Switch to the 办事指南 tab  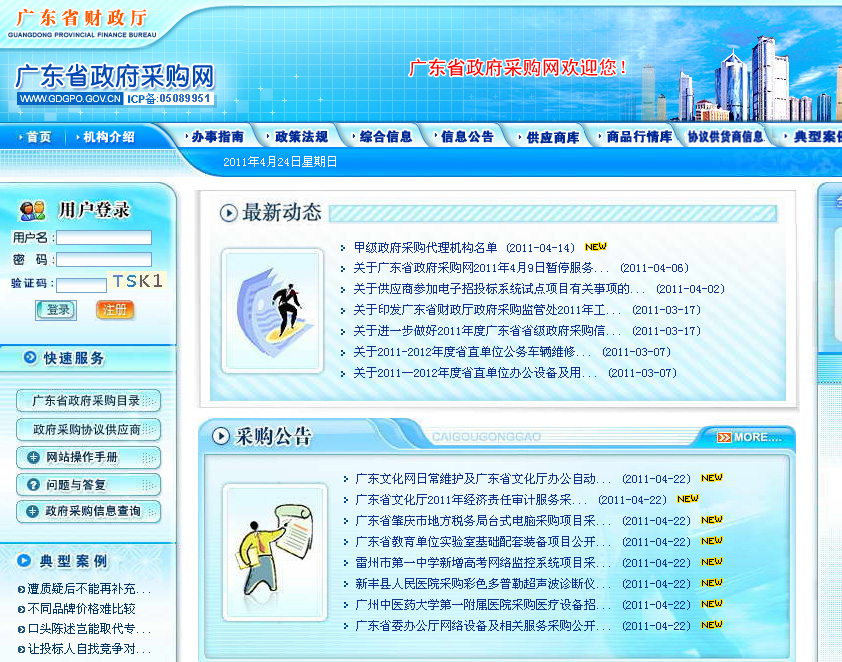[217, 137]
